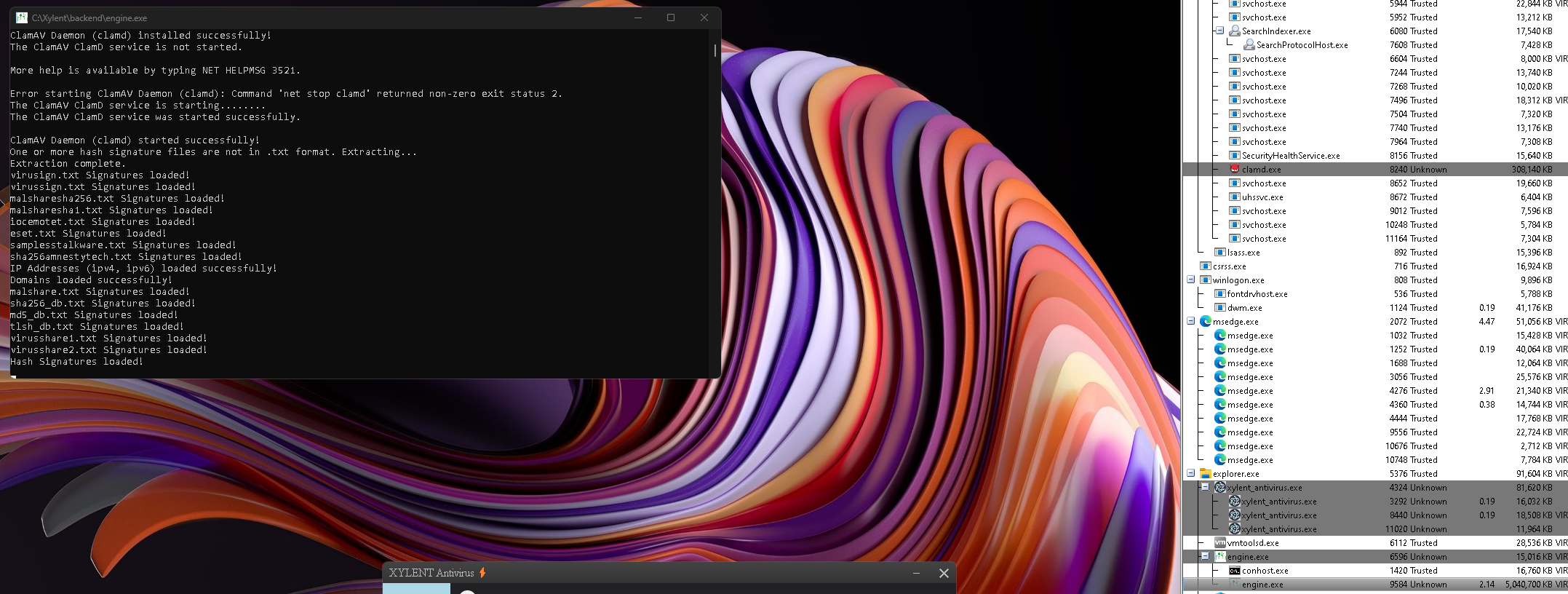Click the lightning bolt icon in XYLENT Antivirus title
Image resolution: width=1568 pixels, height=594 pixels.
(x=482, y=573)
